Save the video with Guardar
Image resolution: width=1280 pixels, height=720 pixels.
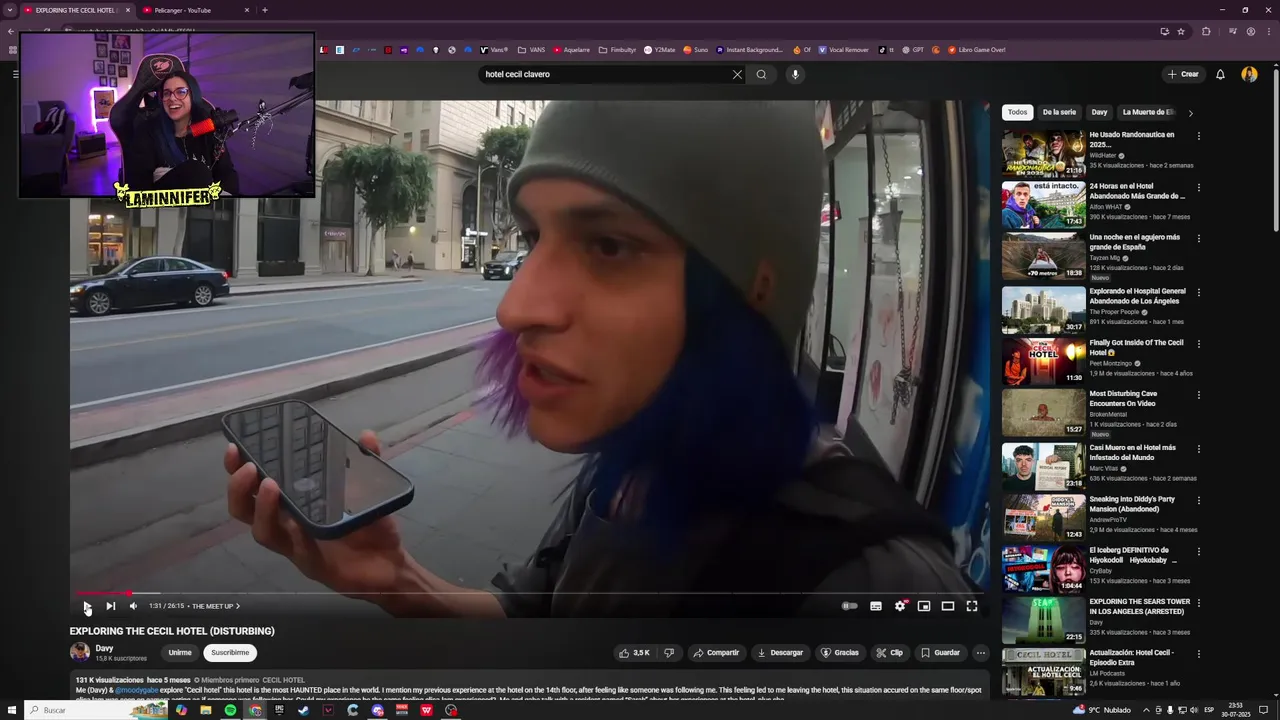[x=940, y=653]
